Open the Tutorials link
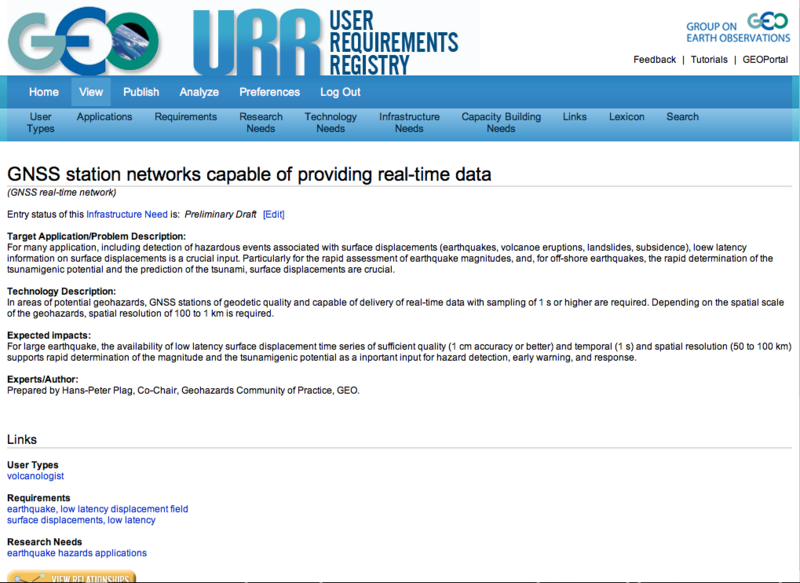800x583 pixels. click(x=709, y=60)
